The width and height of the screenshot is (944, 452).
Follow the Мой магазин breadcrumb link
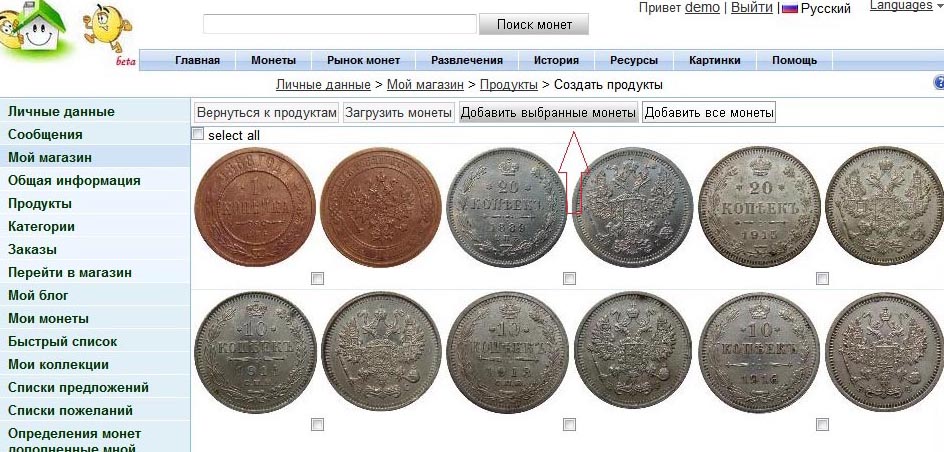(x=425, y=85)
